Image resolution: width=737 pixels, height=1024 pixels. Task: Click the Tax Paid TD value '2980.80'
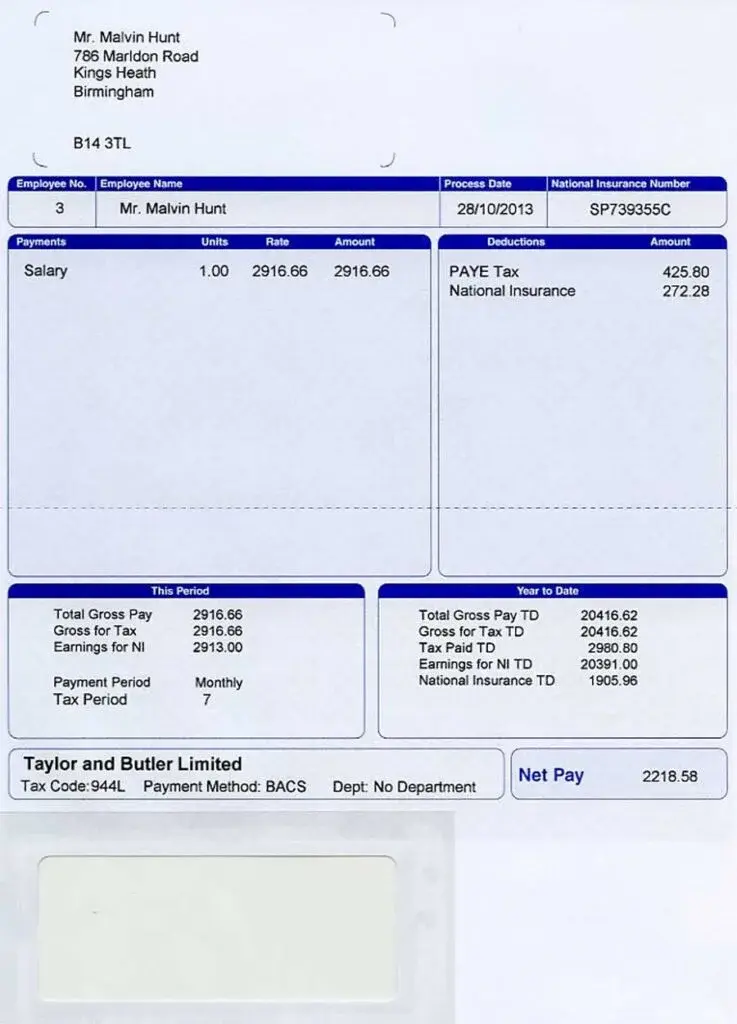tap(612, 648)
